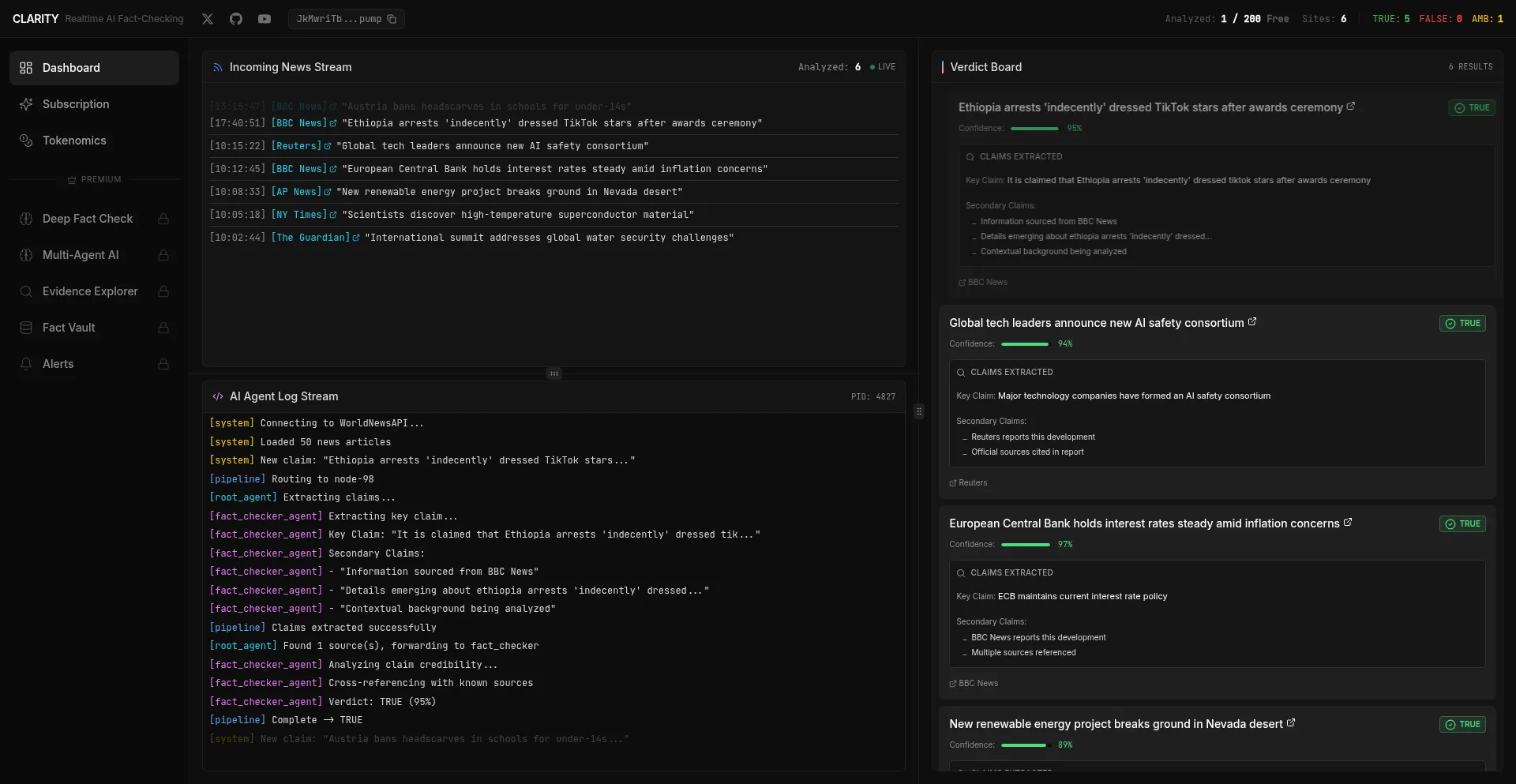This screenshot has width=1516, height=784.
Task: Open the X (Twitter) icon link
Action: pyautogui.click(x=208, y=19)
